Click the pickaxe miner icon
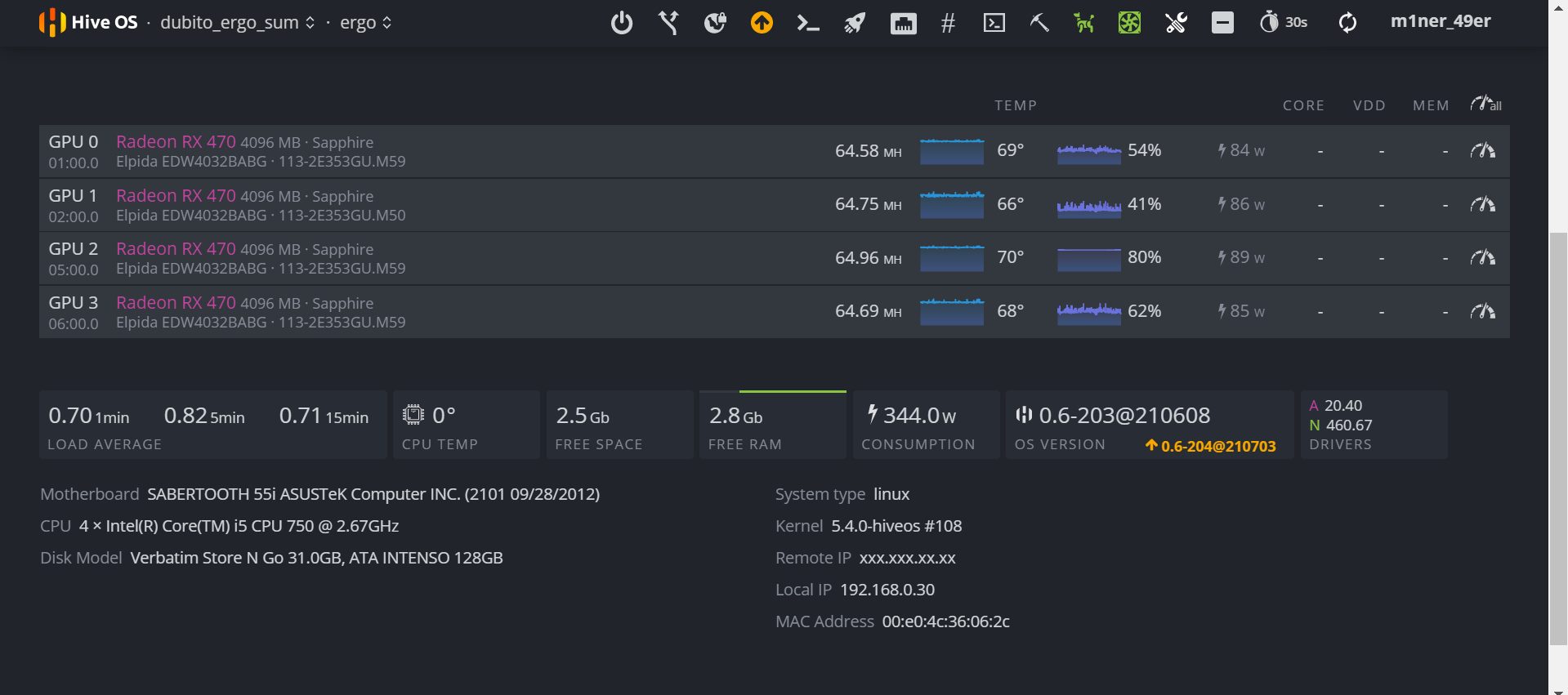Screen dimensions: 1568x695 (1039, 23)
